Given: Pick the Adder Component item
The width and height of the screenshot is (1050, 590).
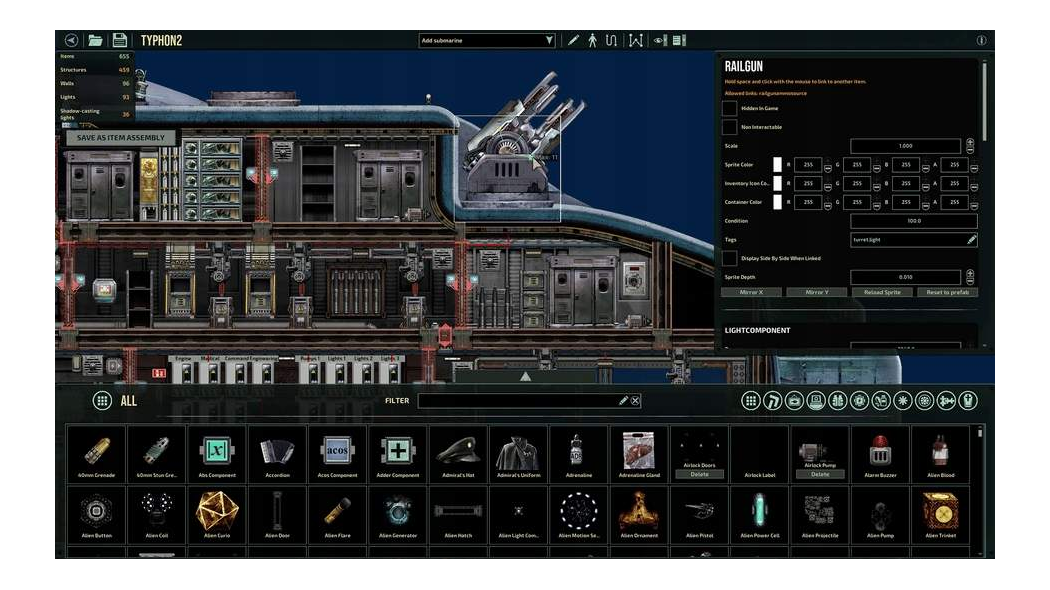Looking at the screenshot, I should [x=398, y=454].
